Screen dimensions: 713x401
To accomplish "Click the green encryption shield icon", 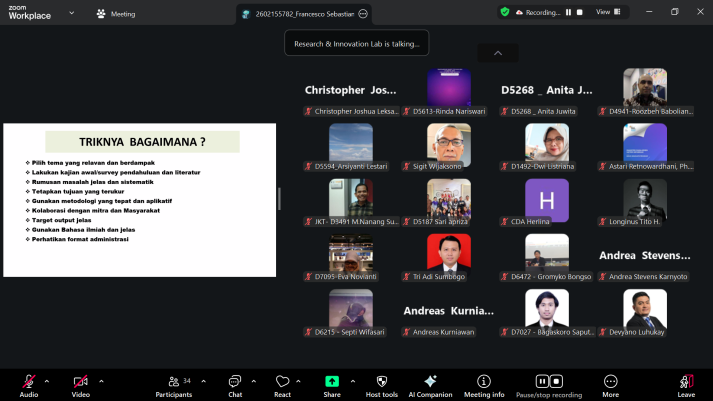I will click(x=505, y=12).
